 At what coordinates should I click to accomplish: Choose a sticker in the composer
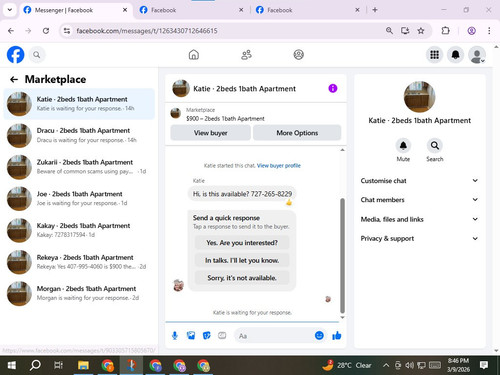[207, 336]
